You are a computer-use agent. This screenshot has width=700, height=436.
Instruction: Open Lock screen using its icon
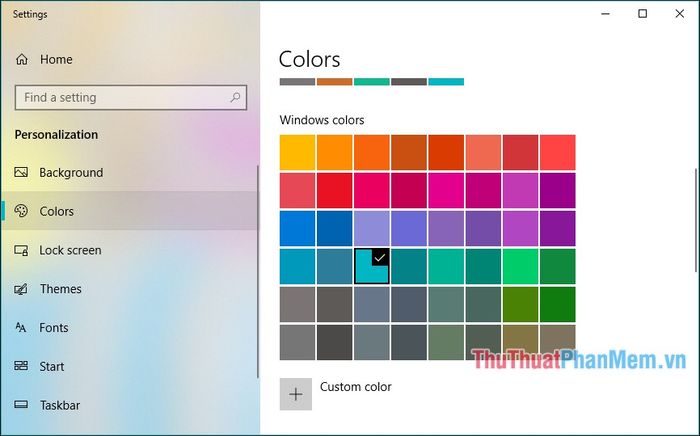tap(21, 250)
